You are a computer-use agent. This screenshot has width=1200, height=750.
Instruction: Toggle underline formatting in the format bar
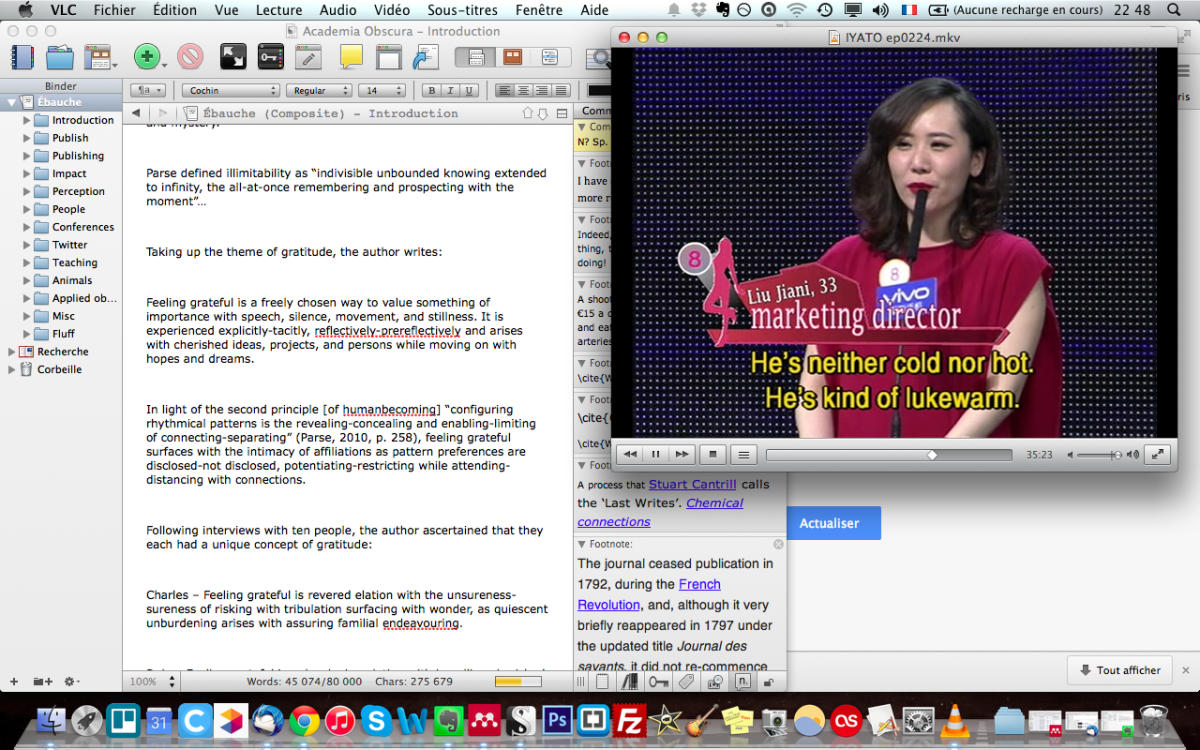(x=469, y=90)
